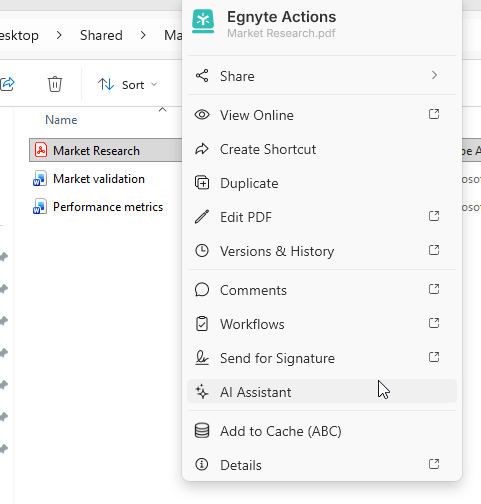The width and height of the screenshot is (481, 504).
Task: Open Details menu entry
Action: click(322, 465)
